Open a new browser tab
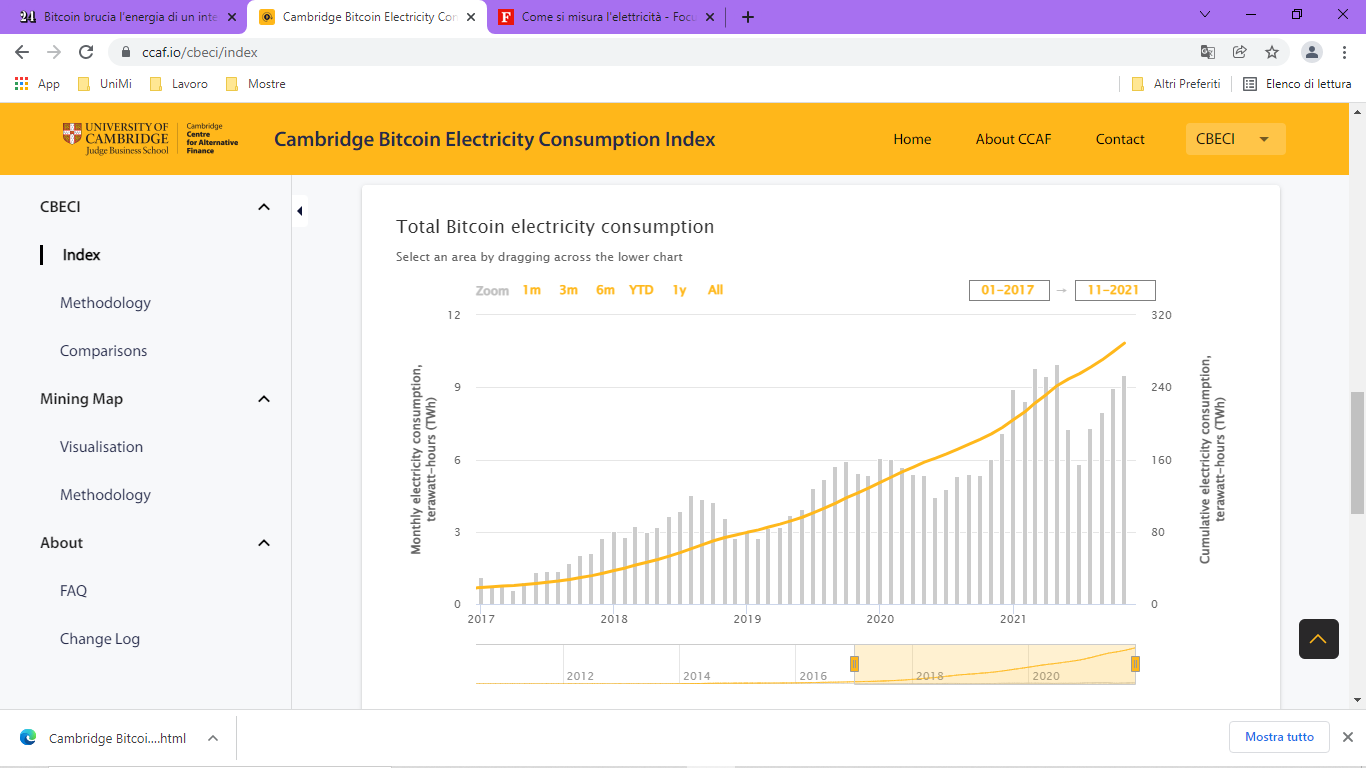The image size is (1366, 768). (x=748, y=17)
